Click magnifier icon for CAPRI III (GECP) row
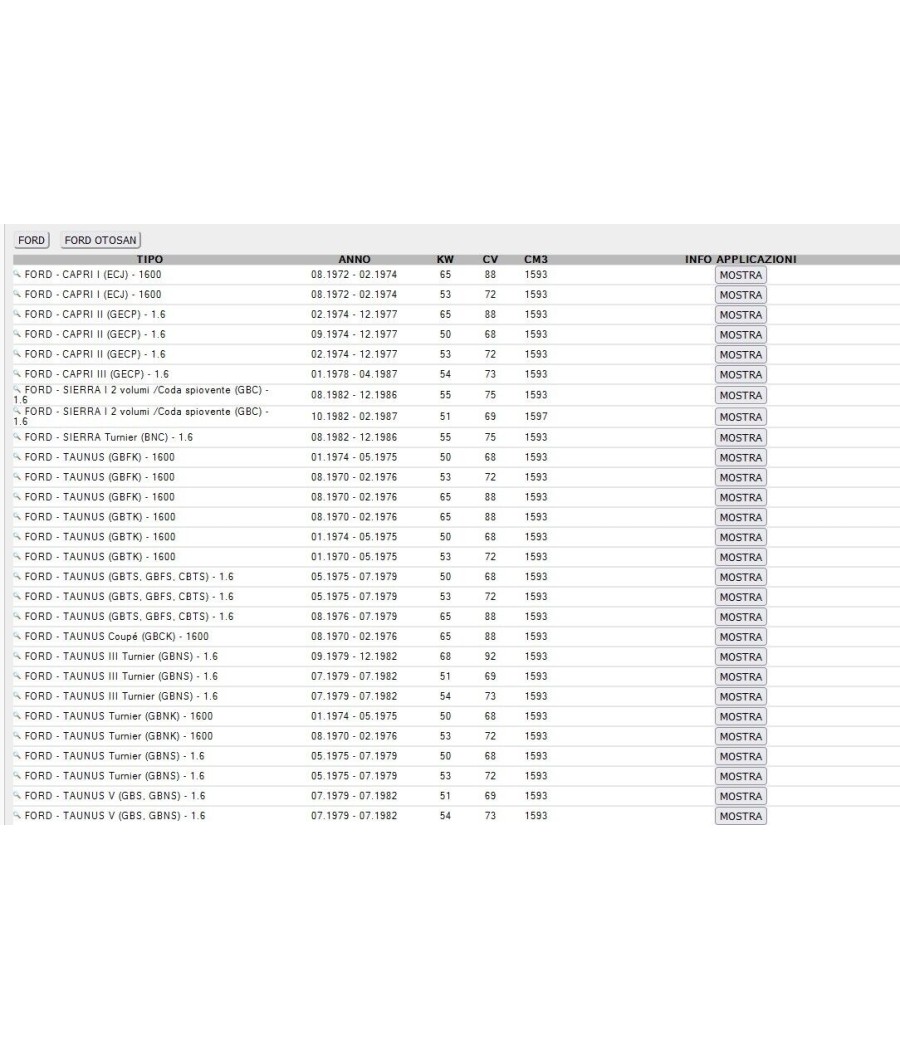 point(17,374)
